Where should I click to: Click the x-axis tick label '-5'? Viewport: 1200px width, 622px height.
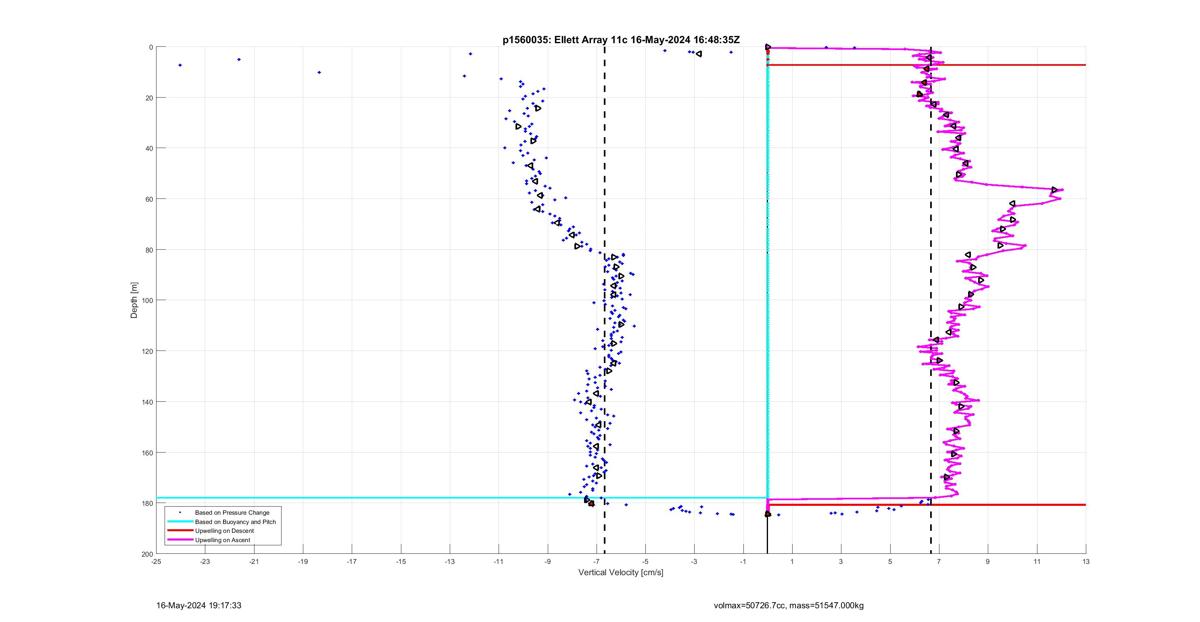(x=645, y=561)
